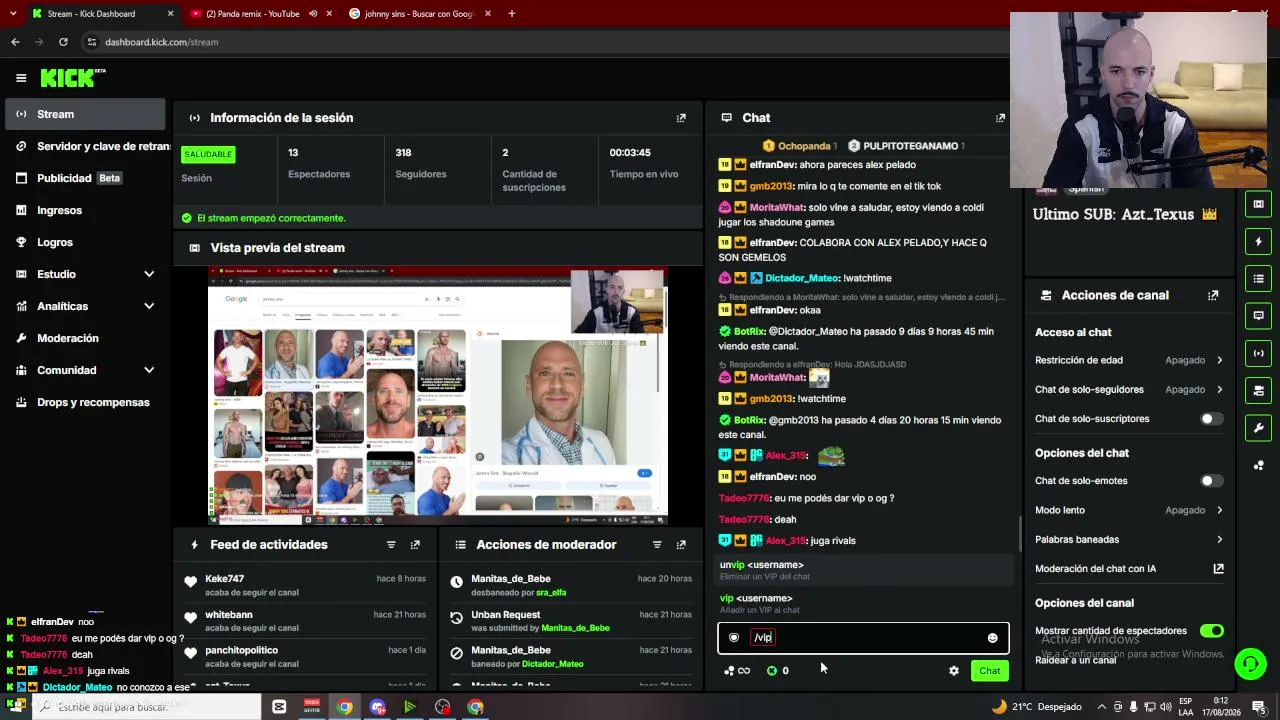The height and width of the screenshot is (720, 1280).
Task: Click the chat identity icon in message box
Action: point(734,638)
